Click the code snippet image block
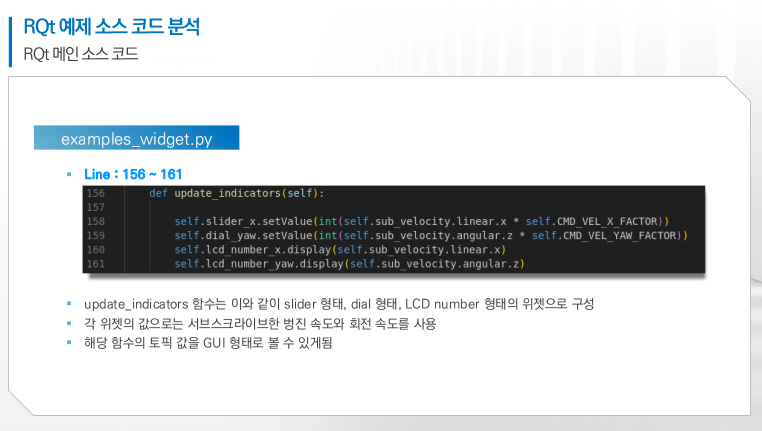Screen dimensions: 762x431 [x=394, y=229]
